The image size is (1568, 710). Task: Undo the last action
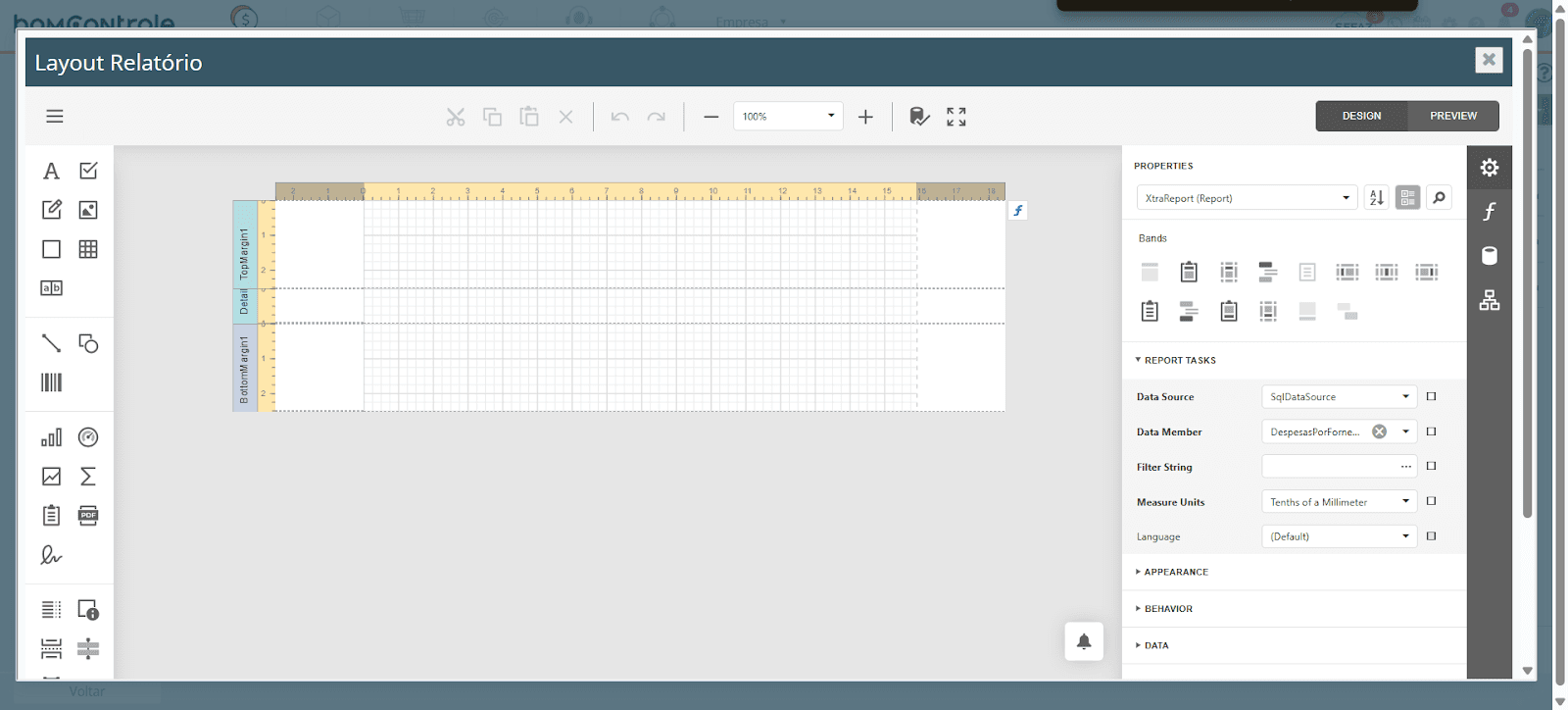pyautogui.click(x=619, y=117)
